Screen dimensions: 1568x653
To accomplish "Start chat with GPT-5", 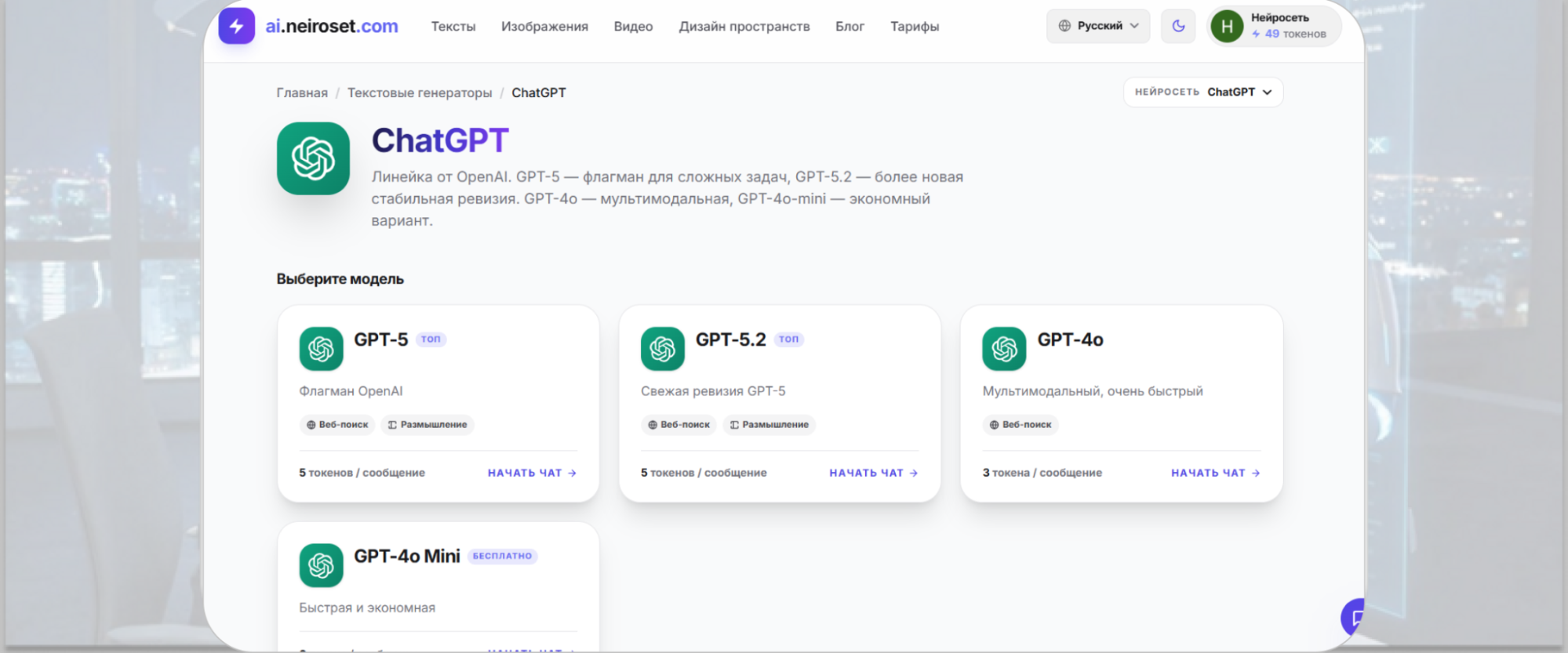I will [532, 473].
